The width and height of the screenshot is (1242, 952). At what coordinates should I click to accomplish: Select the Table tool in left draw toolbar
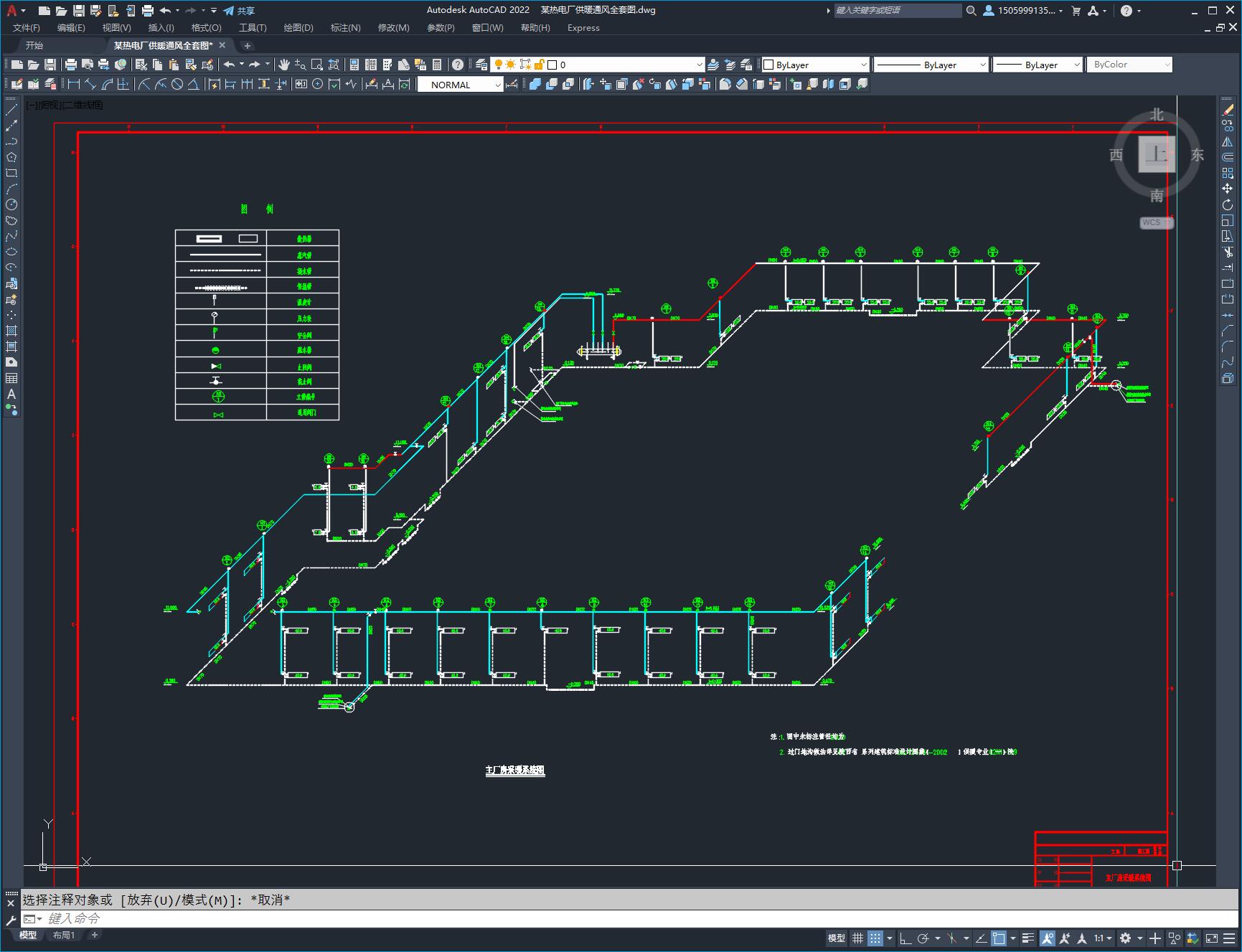pyautogui.click(x=11, y=378)
